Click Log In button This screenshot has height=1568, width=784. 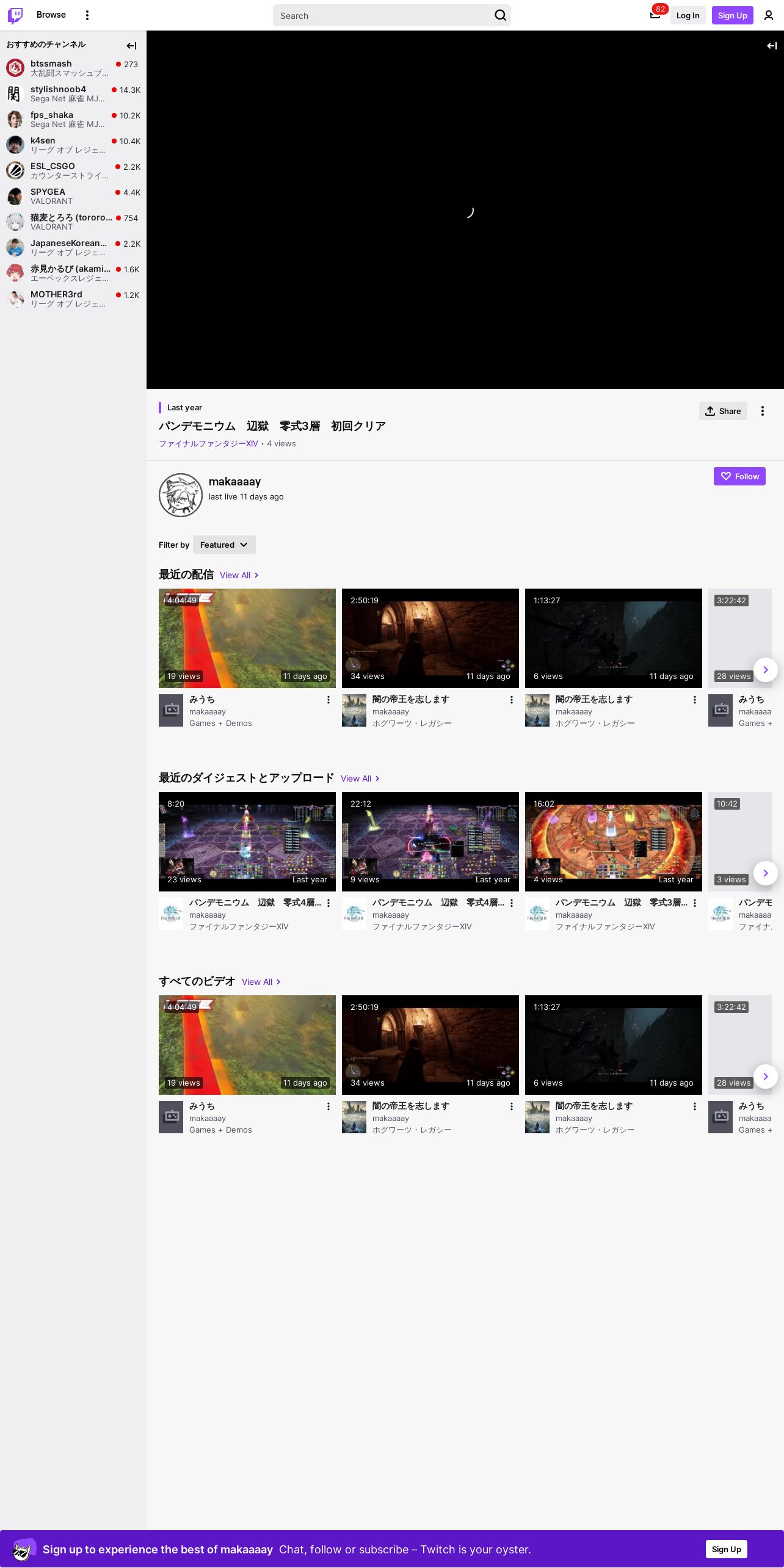click(688, 15)
